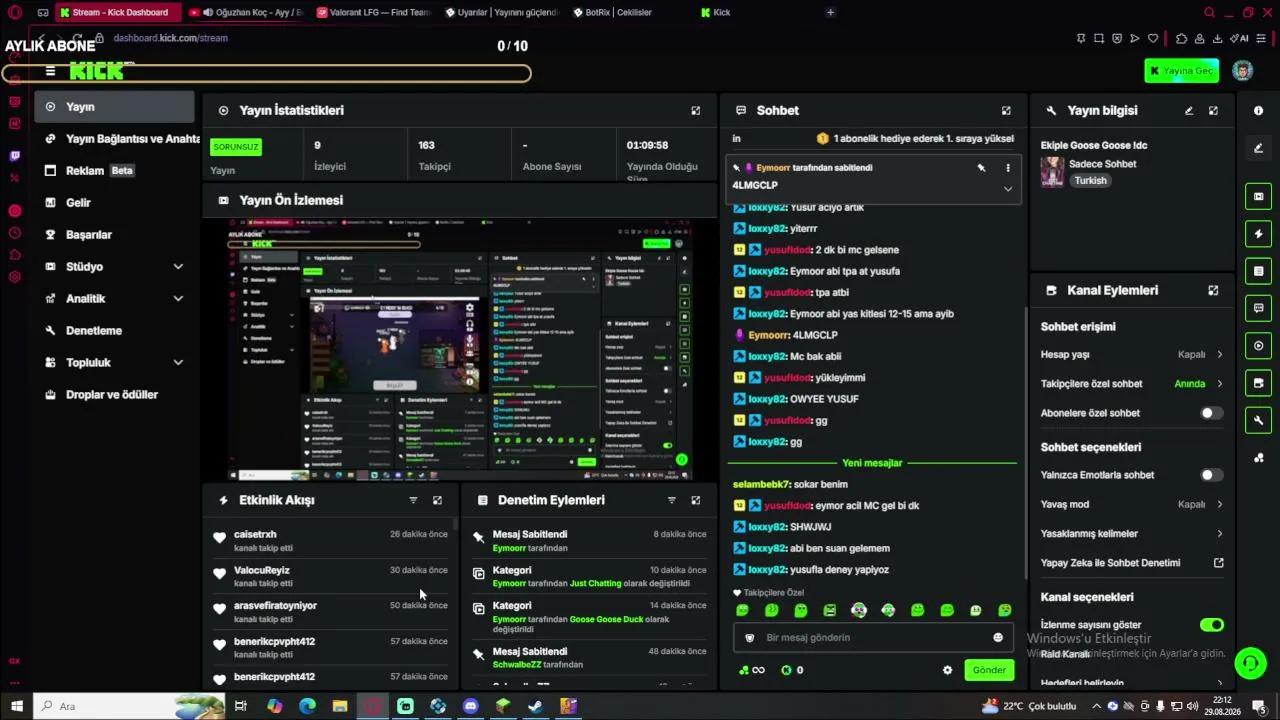Open Discord from the Windows taskbar

pos(470,706)
